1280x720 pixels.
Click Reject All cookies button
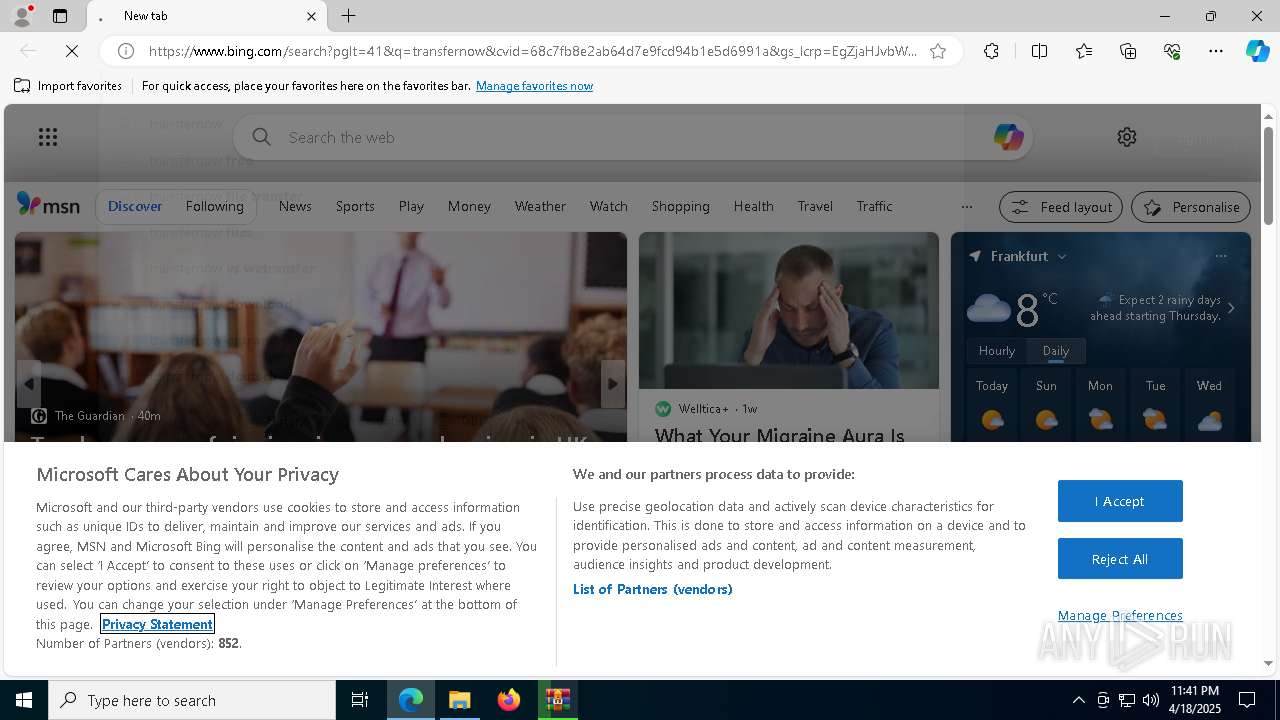click(1120, 559)
